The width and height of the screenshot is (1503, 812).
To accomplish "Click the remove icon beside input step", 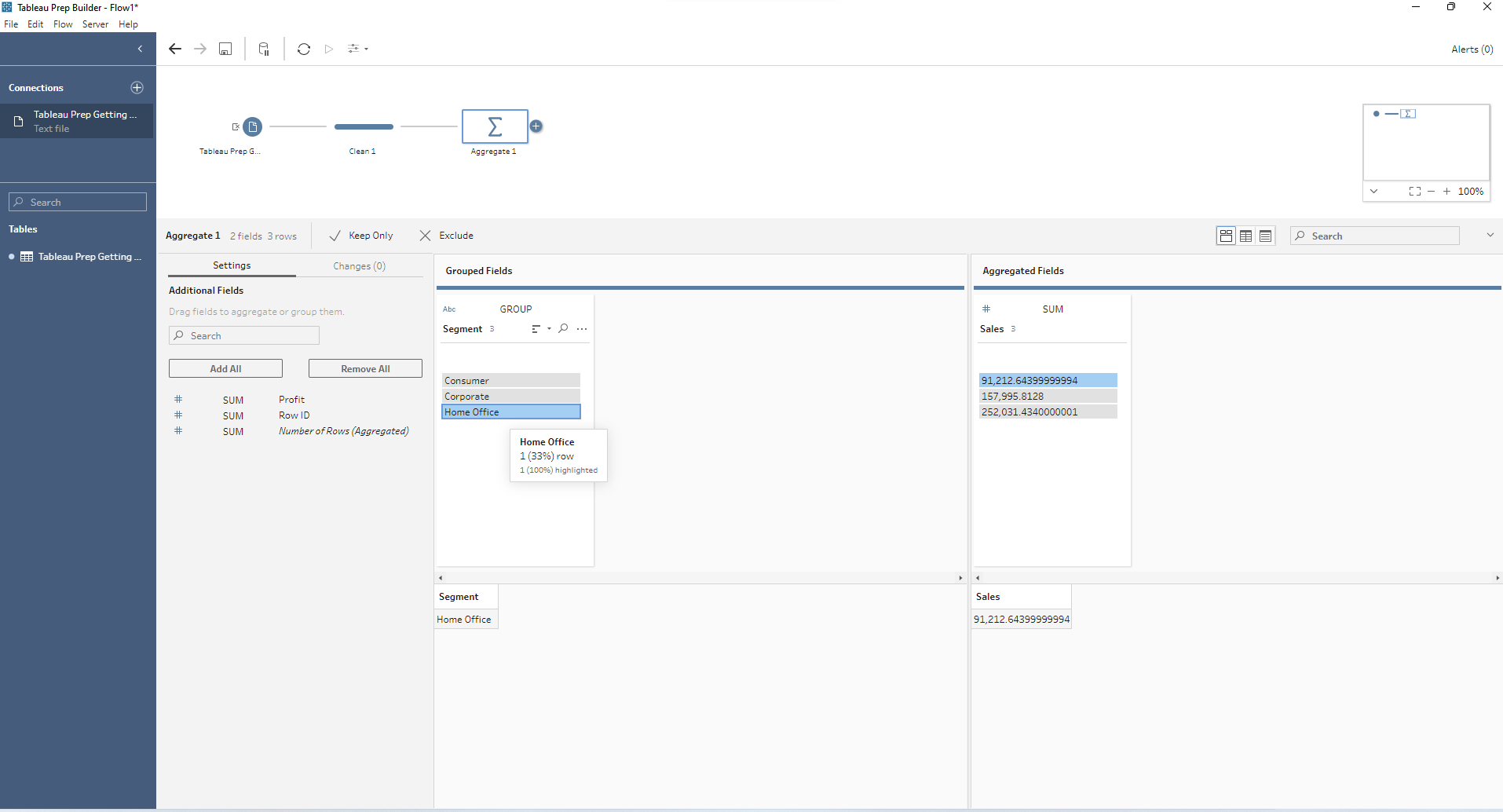I will tap(236, 126).
